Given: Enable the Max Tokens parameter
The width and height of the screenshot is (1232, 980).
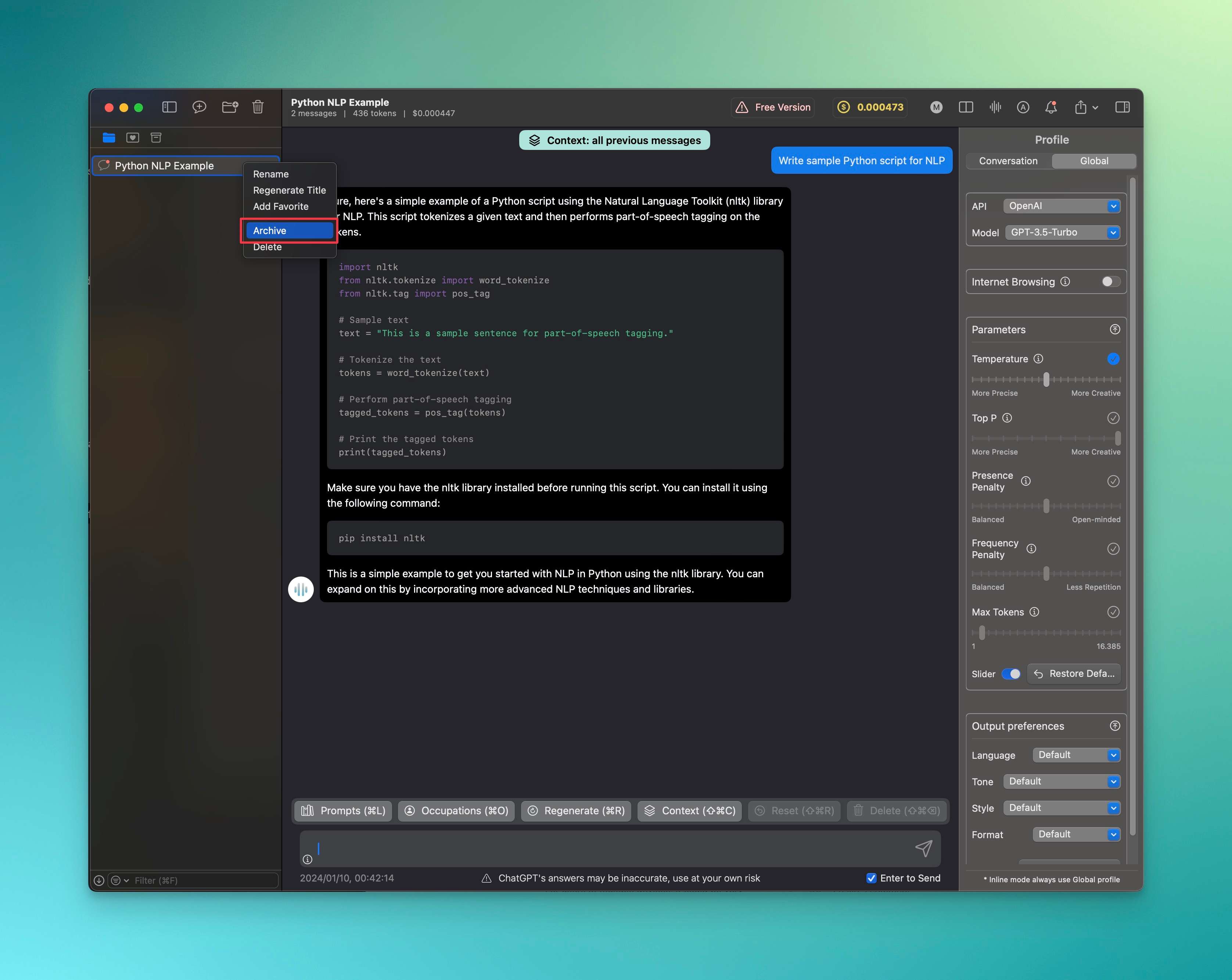Looking at the screenshot, I should pyautogui.click(x=1113, y=612).
